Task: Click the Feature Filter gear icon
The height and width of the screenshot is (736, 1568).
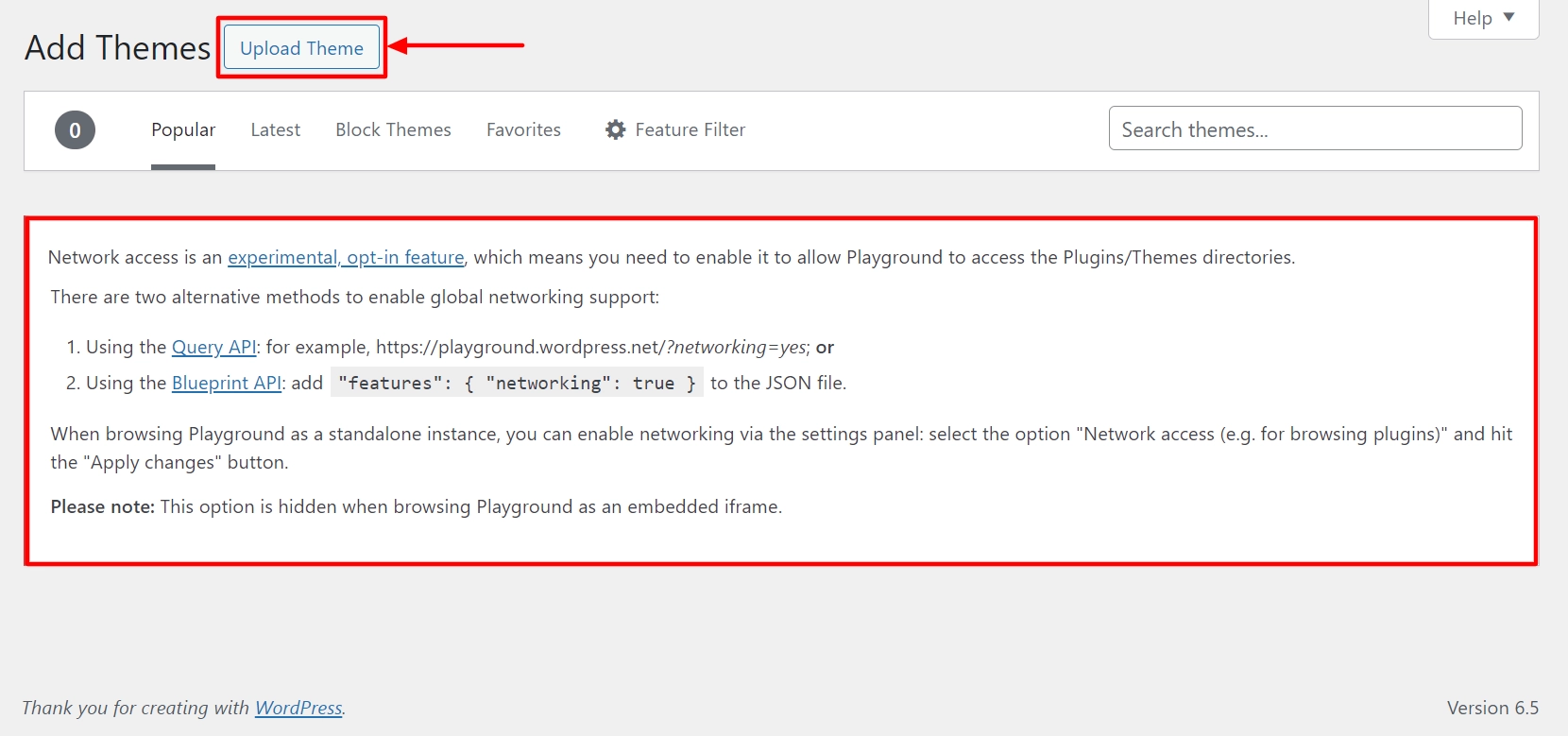Action: (616, 129)
